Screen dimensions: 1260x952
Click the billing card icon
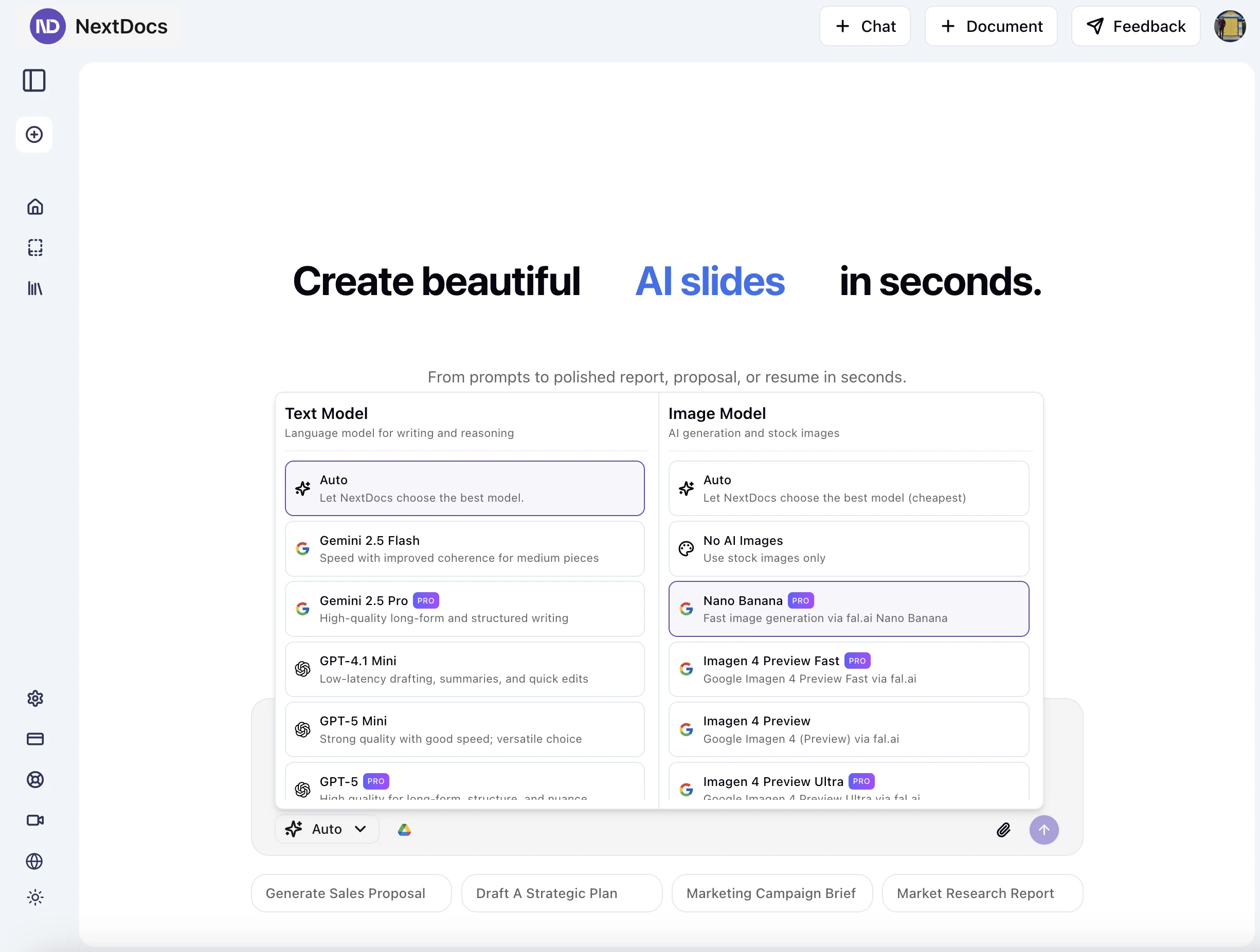pos(35,739)
